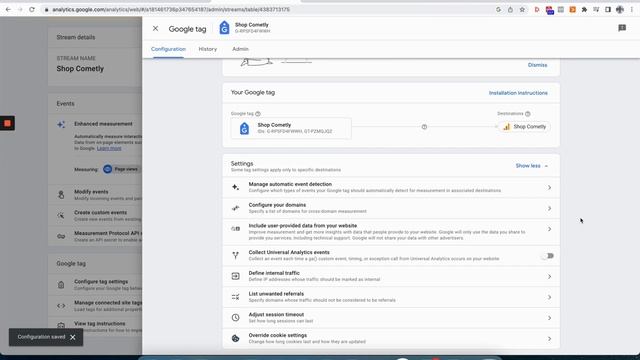Open List unwanted referrals chevron

pyautogui.click(x=549, y=297)
